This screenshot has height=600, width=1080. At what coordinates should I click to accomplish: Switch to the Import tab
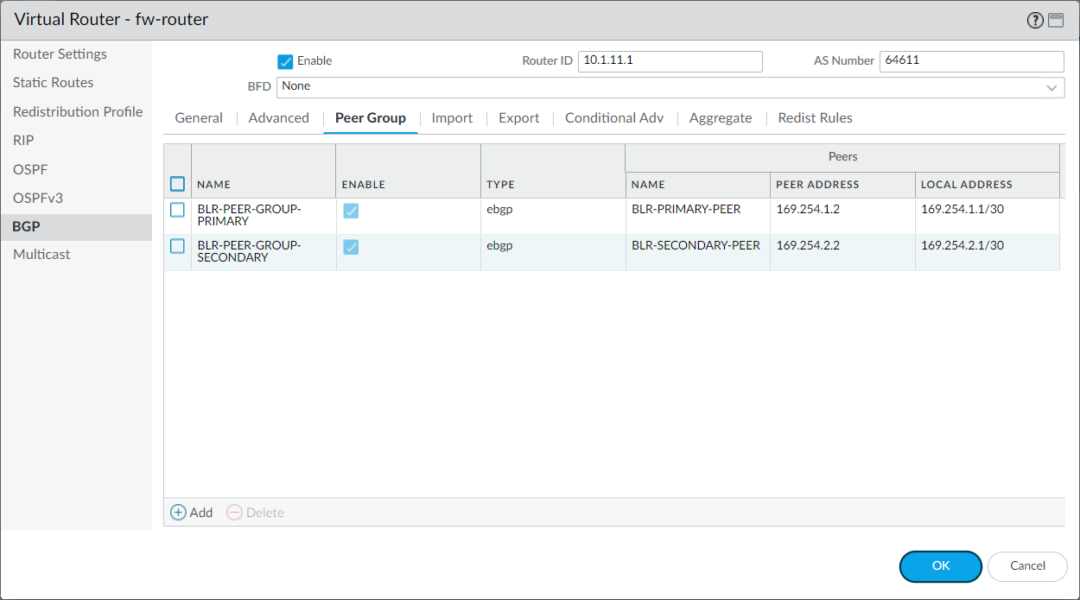pyautogui.click(x=451, y=117)
